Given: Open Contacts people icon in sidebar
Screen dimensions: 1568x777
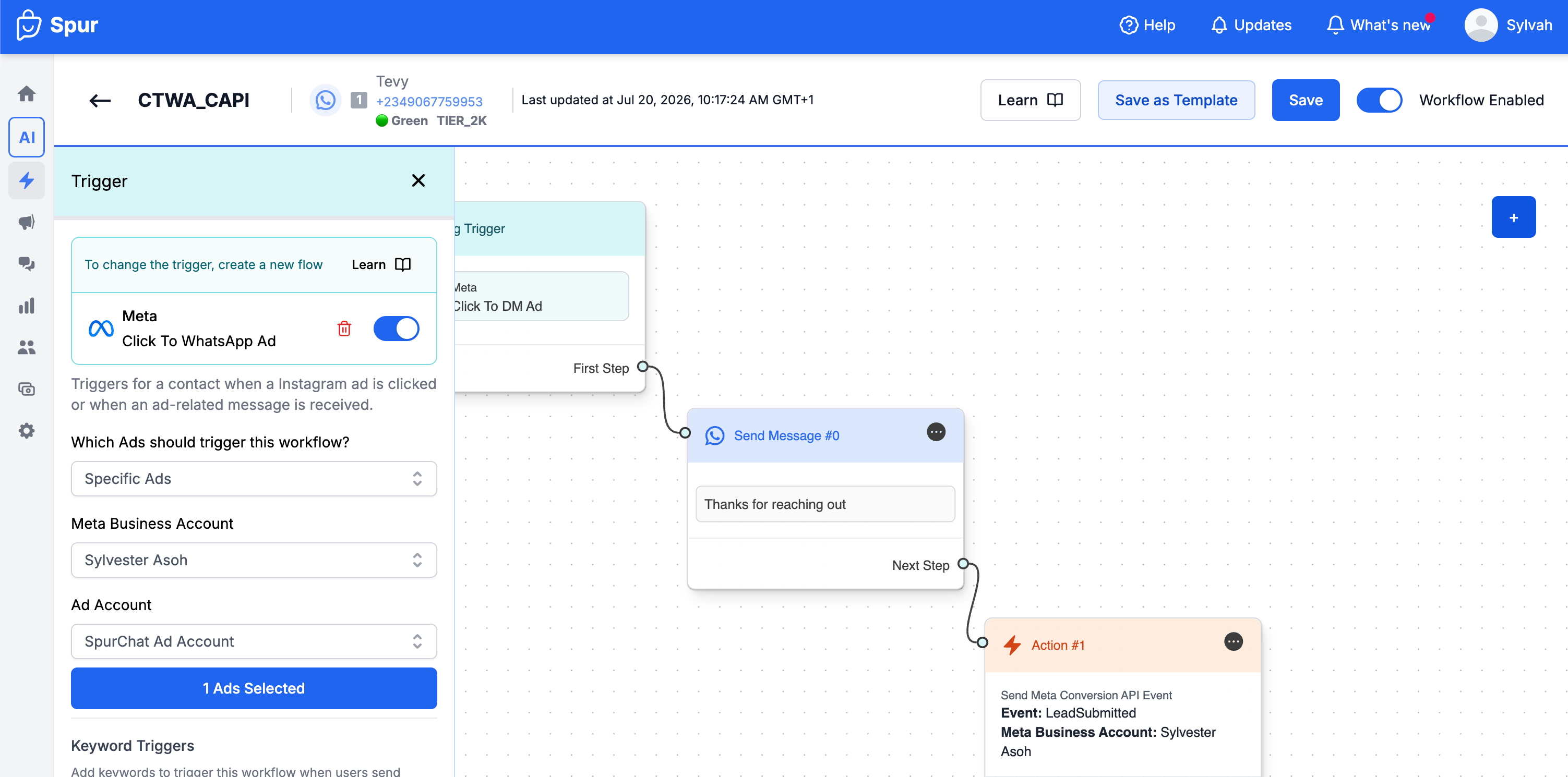Looking at the screenshot, I should coord(26,347).
